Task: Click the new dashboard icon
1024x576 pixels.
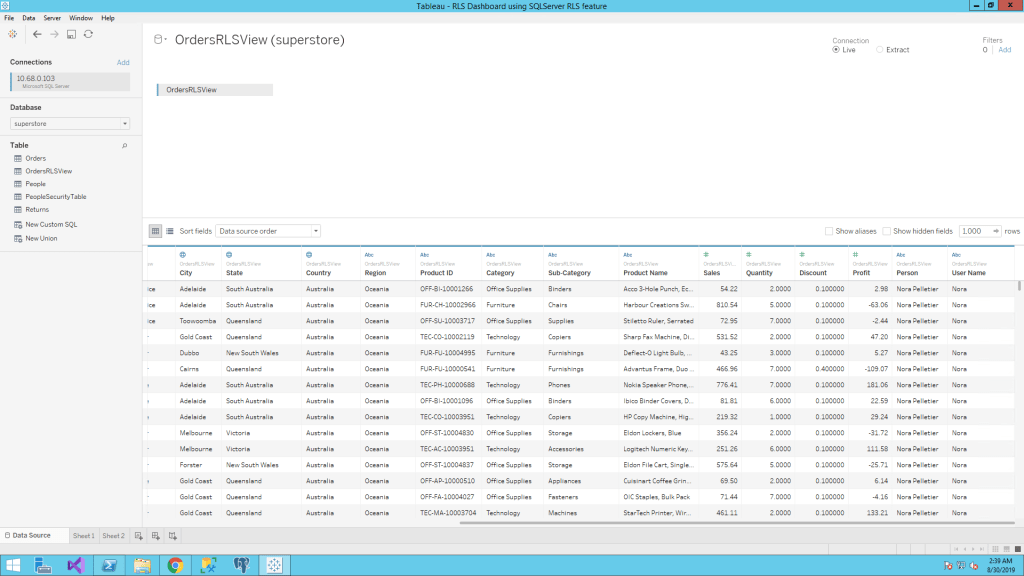Action: tap(155, 536)
